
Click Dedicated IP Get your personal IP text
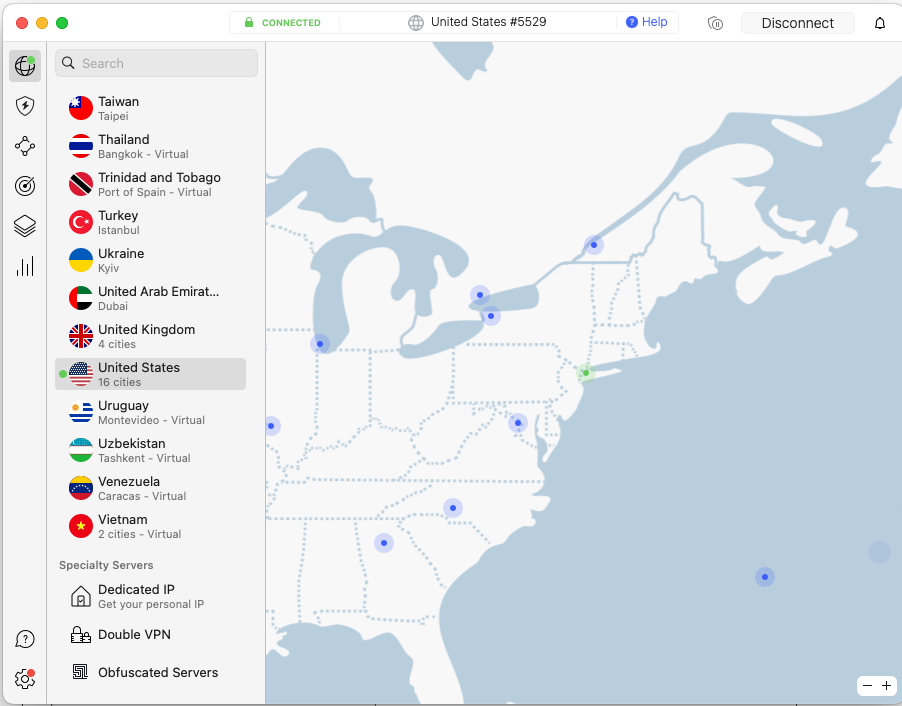(x=151, y=596)
